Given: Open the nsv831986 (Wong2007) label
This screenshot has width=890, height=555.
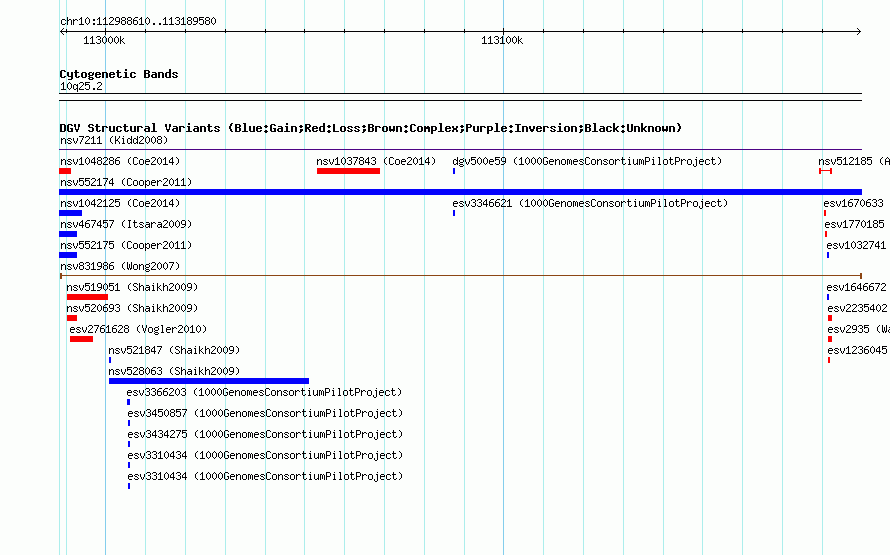Looking at the screenshot, I should [120, 266].
